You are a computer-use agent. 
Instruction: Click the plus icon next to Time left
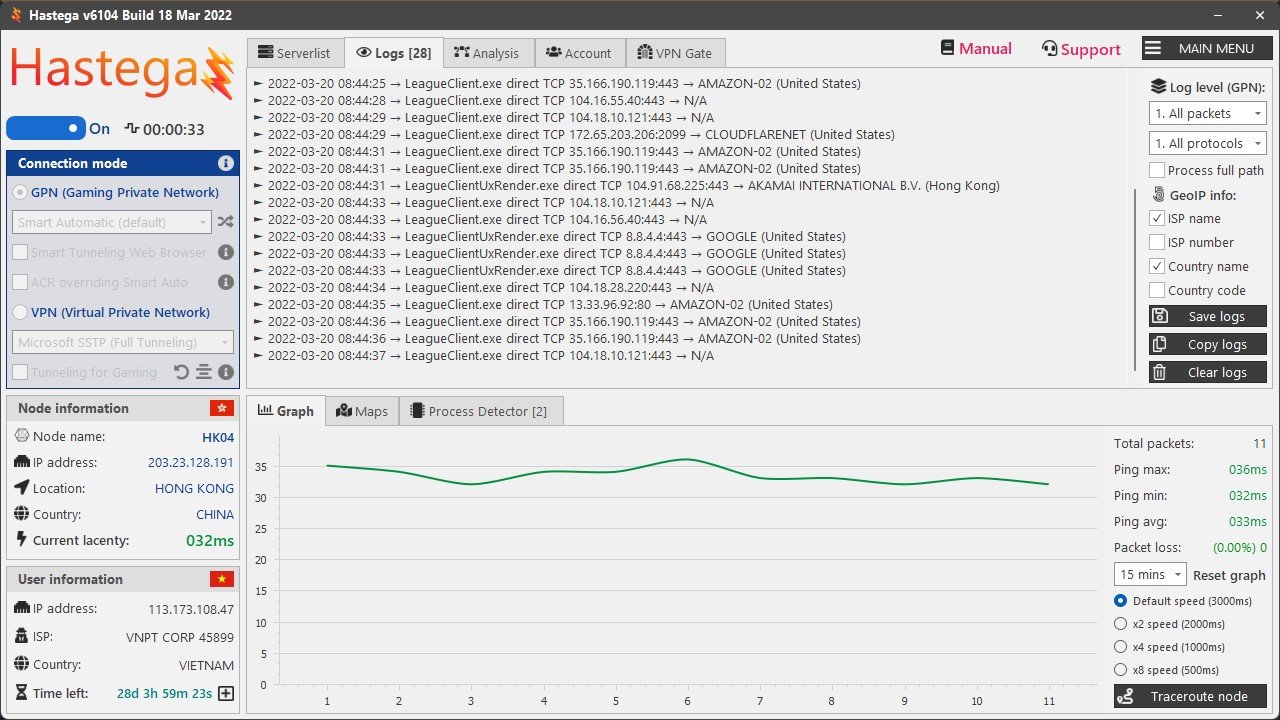click(226, 693)
